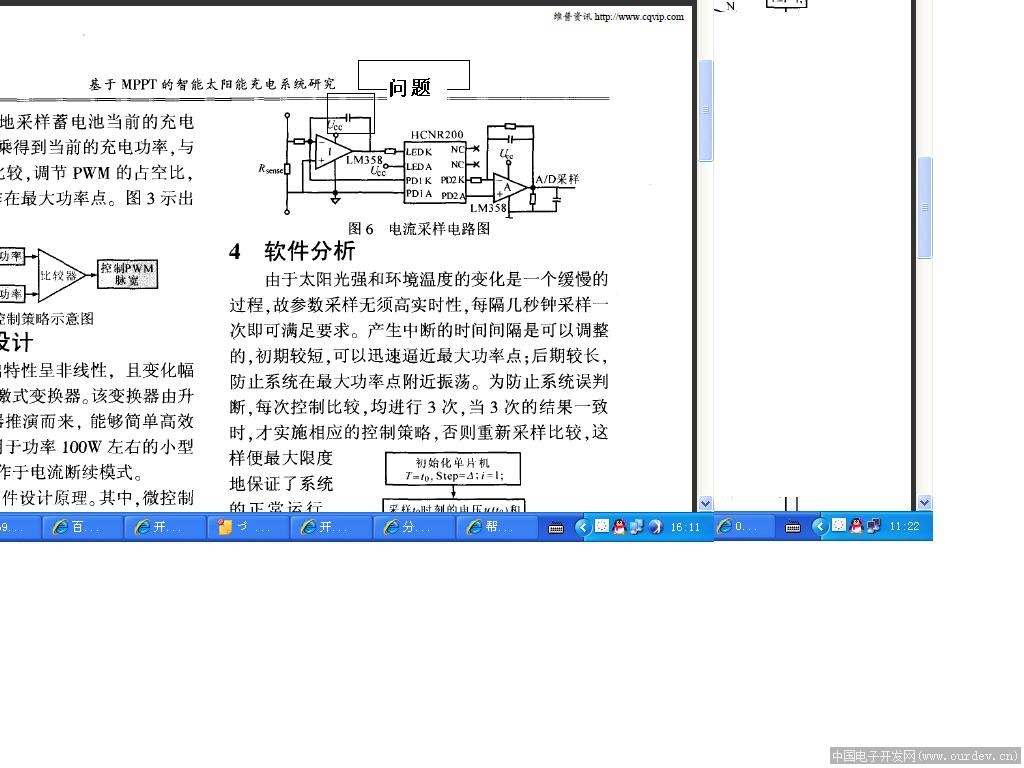Open the QQ penguin tray icon near 11:22
The image size is (1024, 768).
856,525
